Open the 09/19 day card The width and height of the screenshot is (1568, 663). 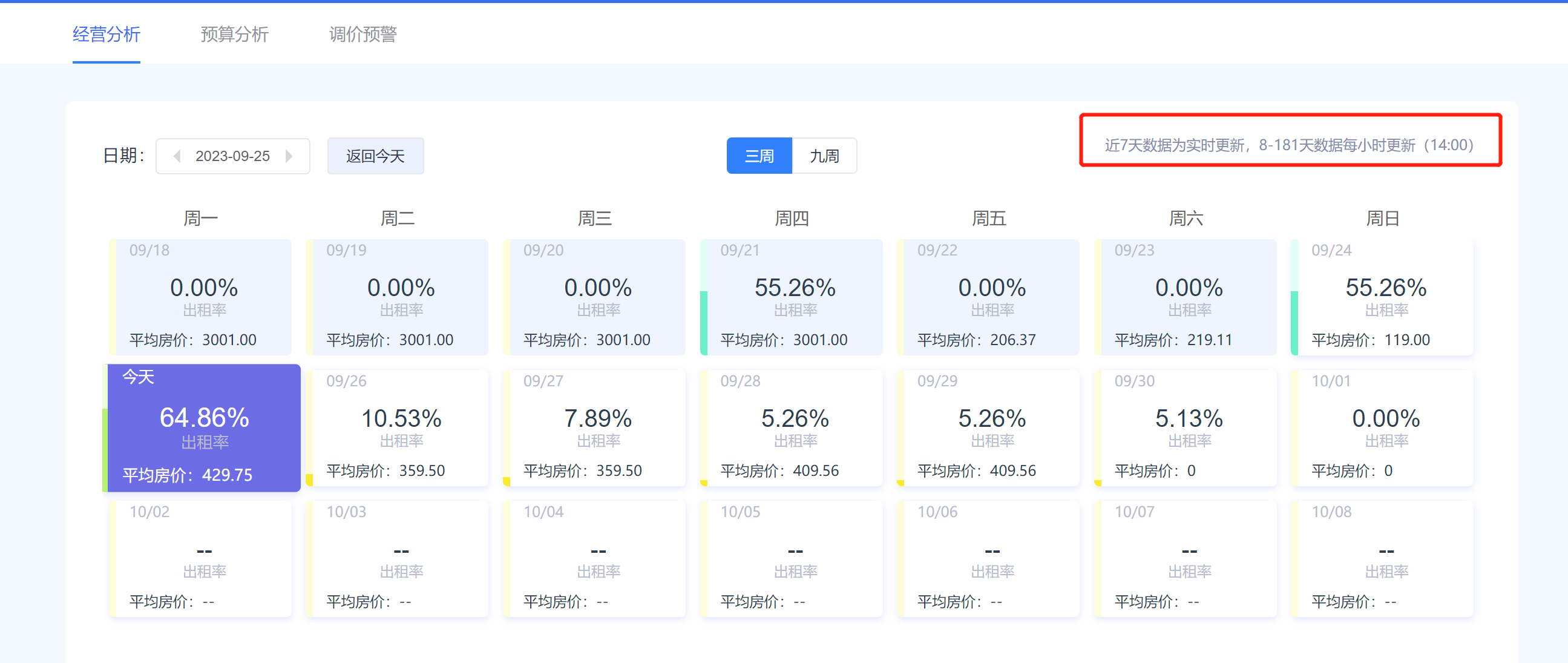pyautogui.click(x=397, y=297)
